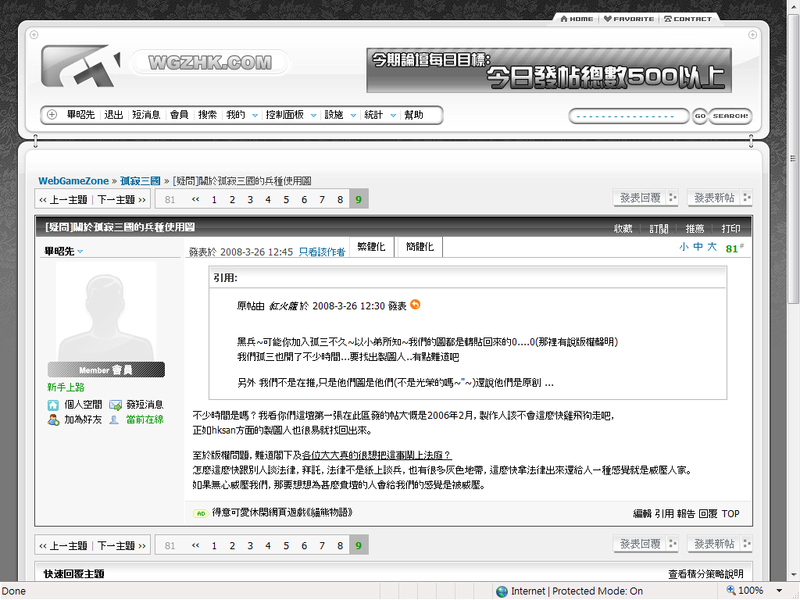The height and width of the screenshot is (600, 800).
Task: Open 搜索 search menu item
Action: pyautogui.click(x=207, y=115)
